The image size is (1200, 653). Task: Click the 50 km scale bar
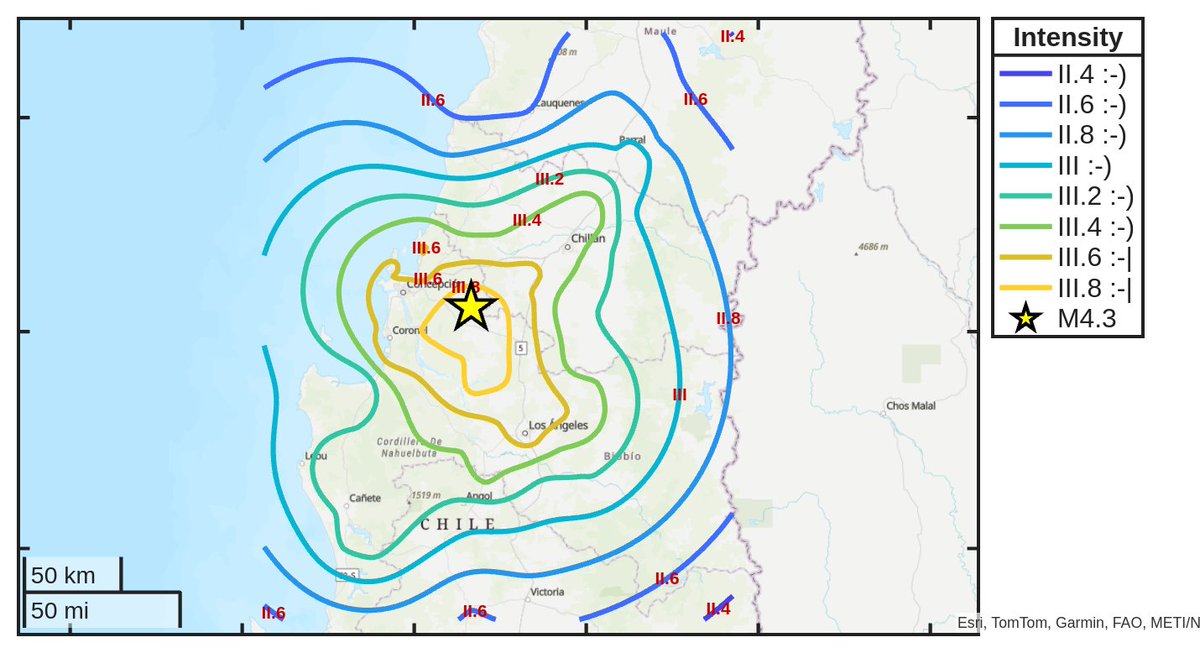[x=71, y=575]
